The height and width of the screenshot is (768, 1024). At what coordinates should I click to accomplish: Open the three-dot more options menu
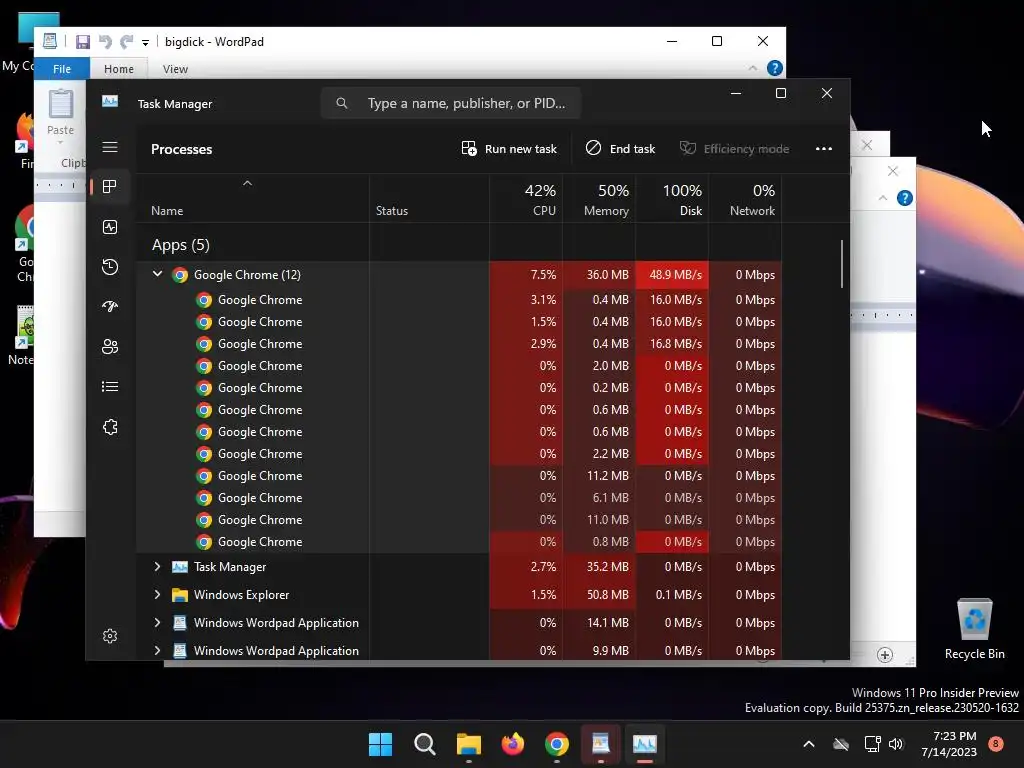click(x=824, y=149)
